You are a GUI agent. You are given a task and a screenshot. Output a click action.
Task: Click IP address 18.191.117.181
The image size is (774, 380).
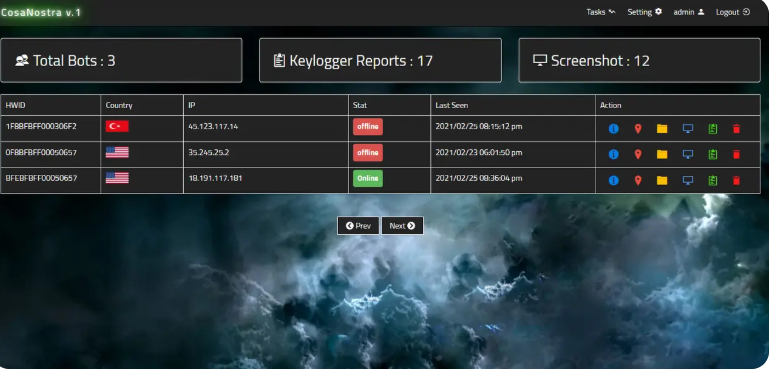point(215,178)
